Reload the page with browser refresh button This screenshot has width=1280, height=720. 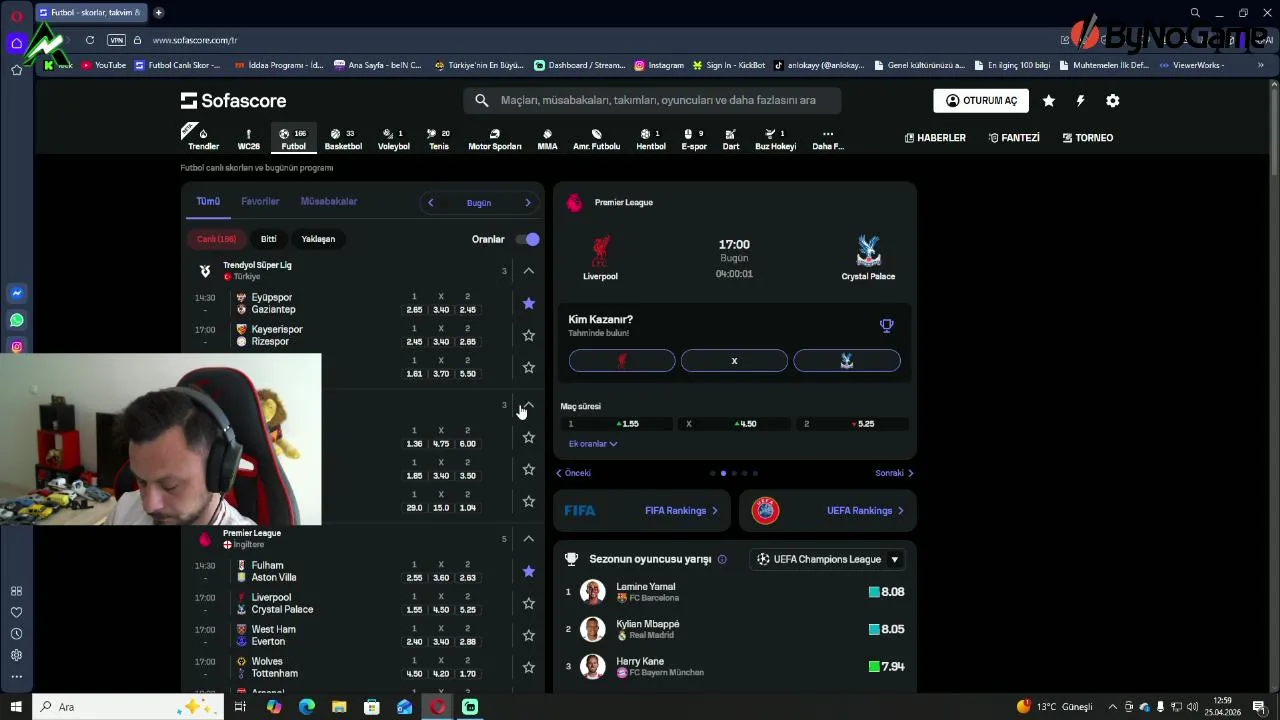coord(90,40)
